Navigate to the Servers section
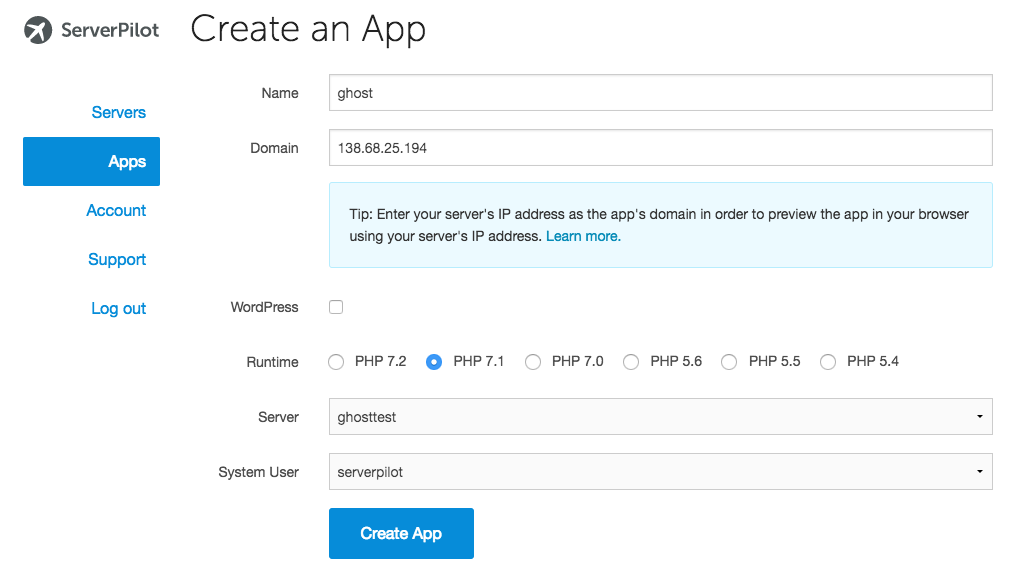This screenshot has height=581, width=1020. click(118, 112)
